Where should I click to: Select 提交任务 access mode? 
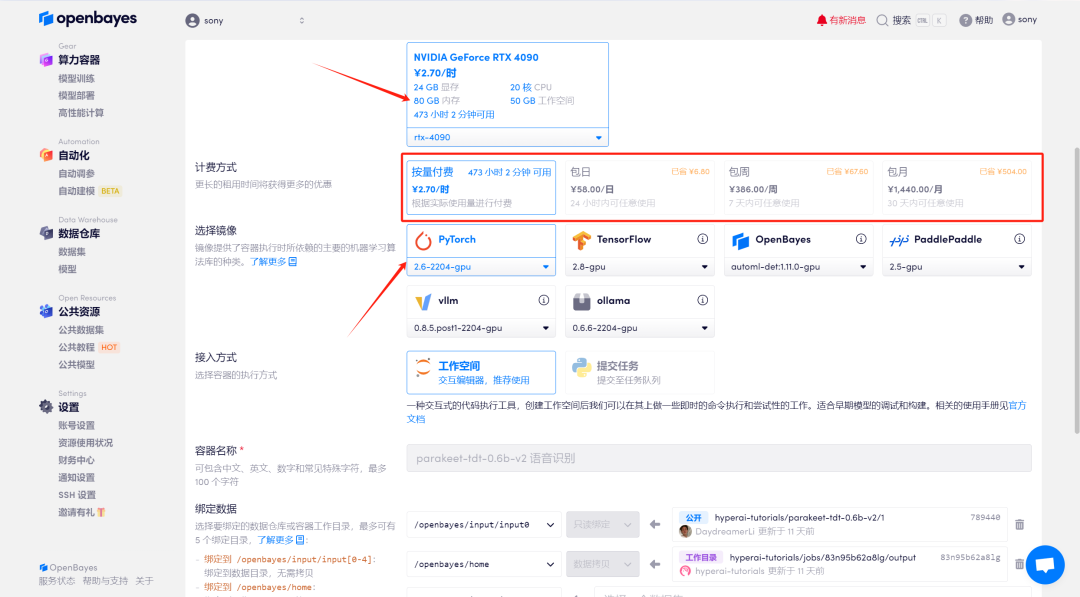(639, 372)
